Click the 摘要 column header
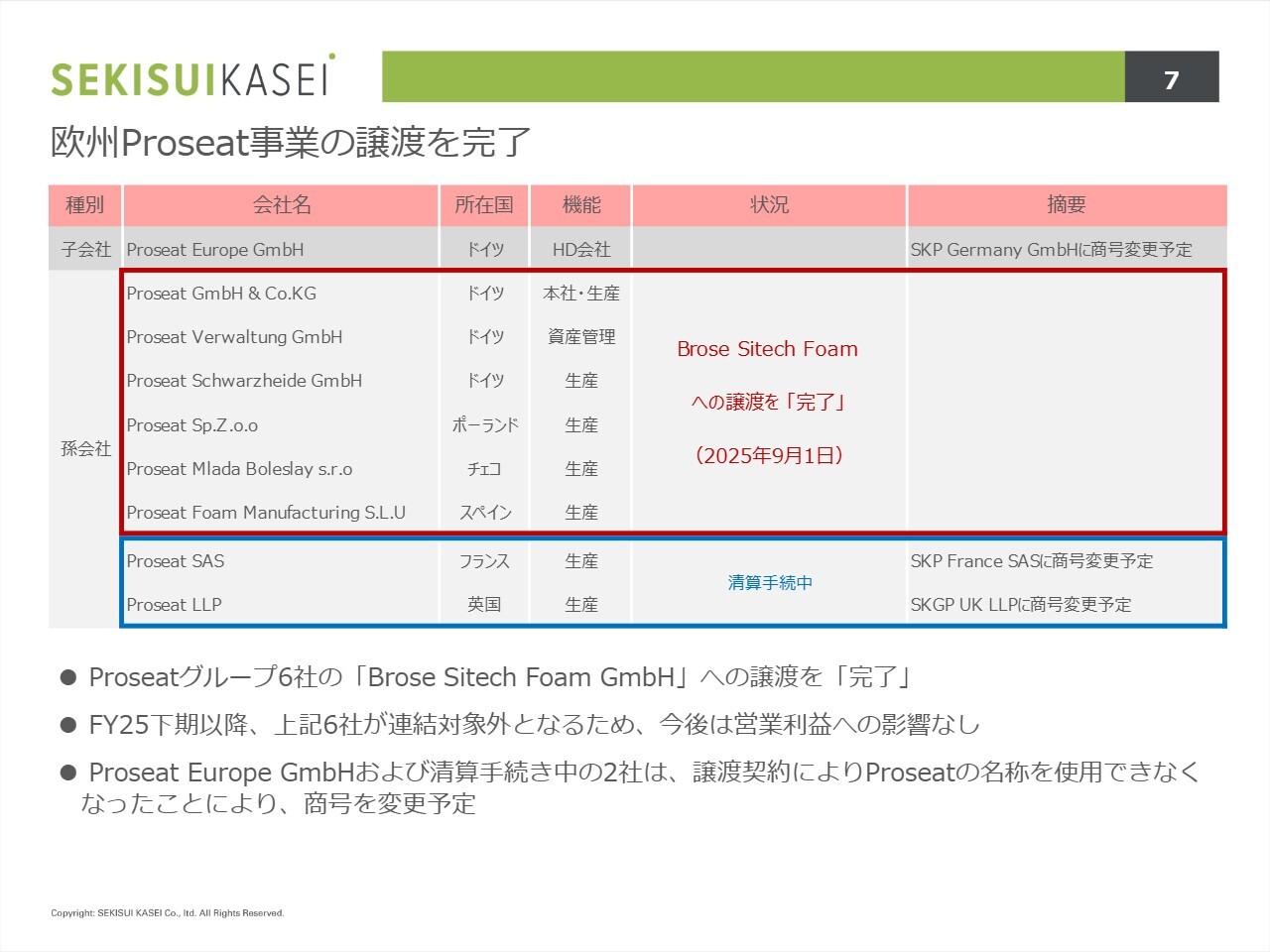The image size is (1270, 952). coord(1067,205)
